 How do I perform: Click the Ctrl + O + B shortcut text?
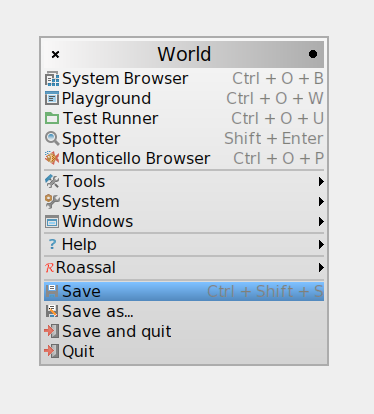pos(278,79)
